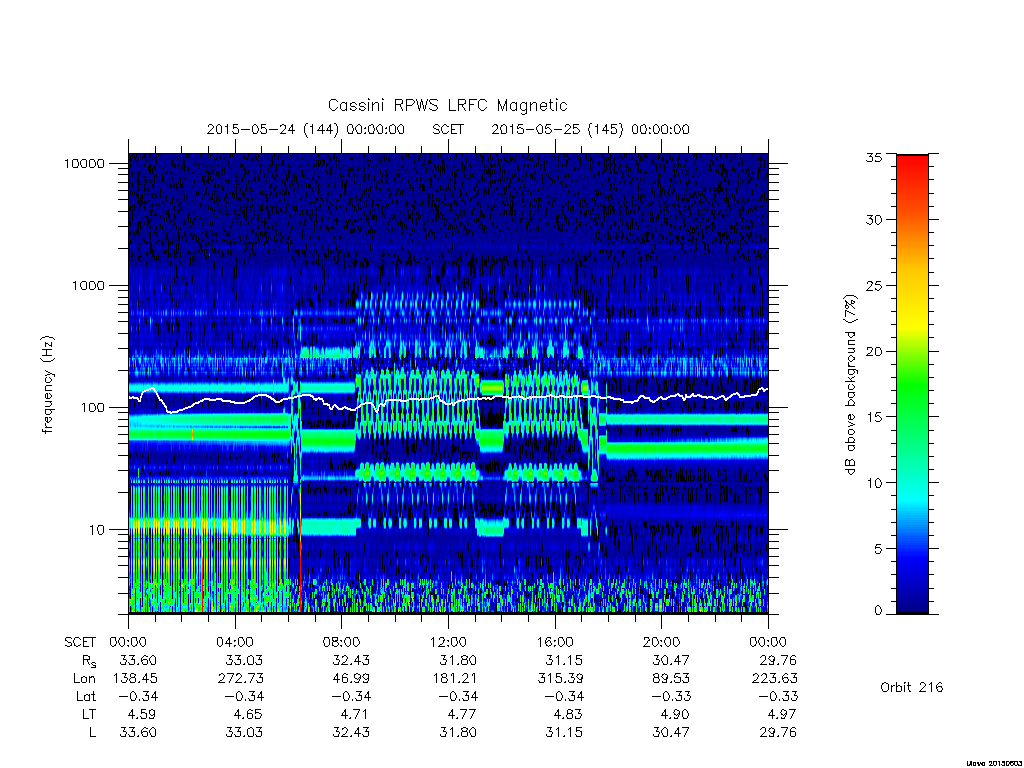Click the 100 frequency tick label
The height and width of the screenshot is (768, 1024).
coord(92,408)
